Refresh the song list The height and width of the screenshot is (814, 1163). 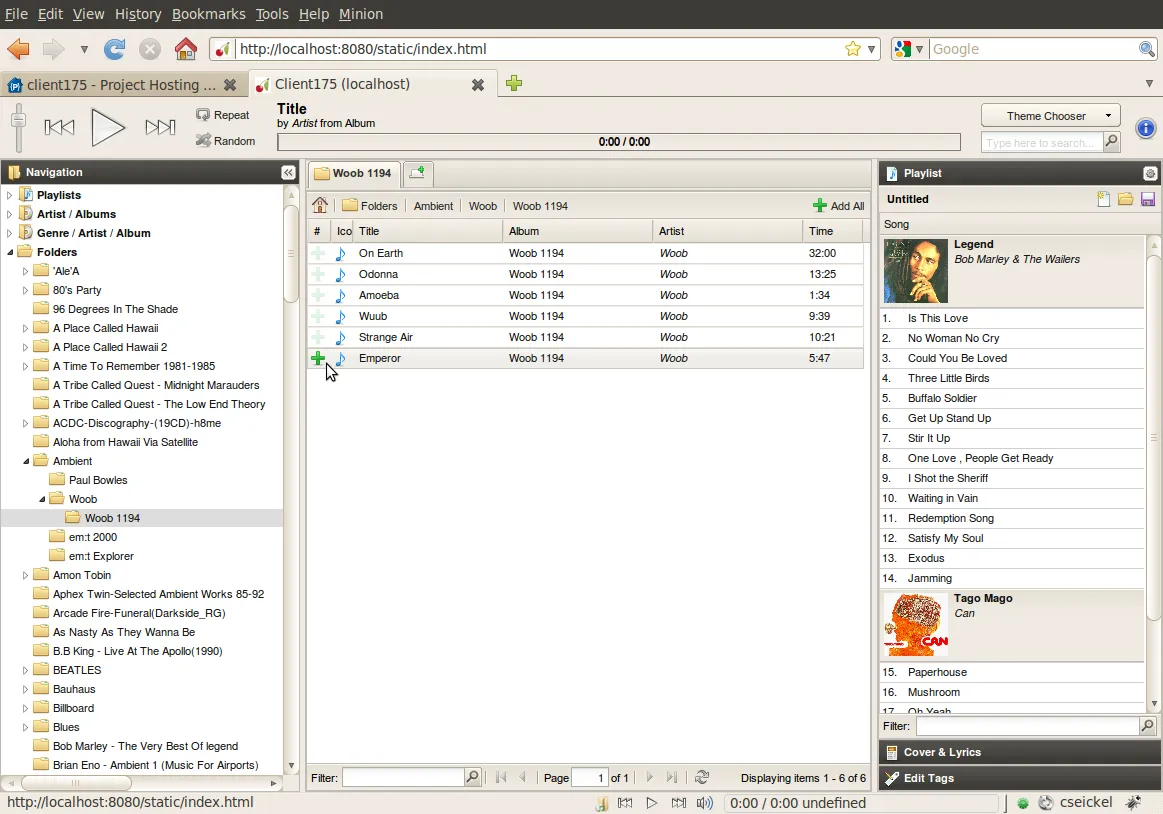click(702, 777)
